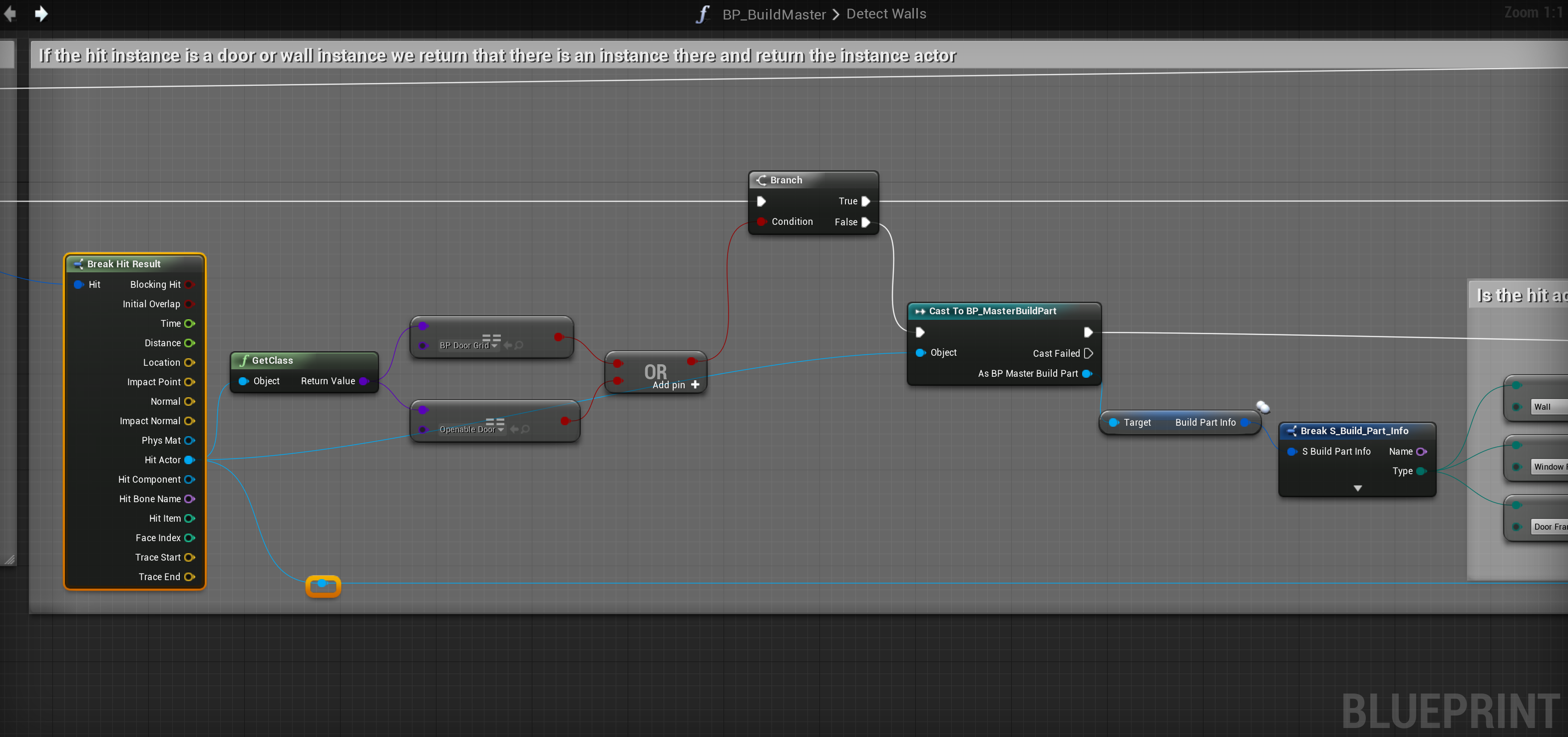Click the Blocking Hit boolean pin
The height and width of the screenshot is (737, 1568).
click(x=189, y=284)
